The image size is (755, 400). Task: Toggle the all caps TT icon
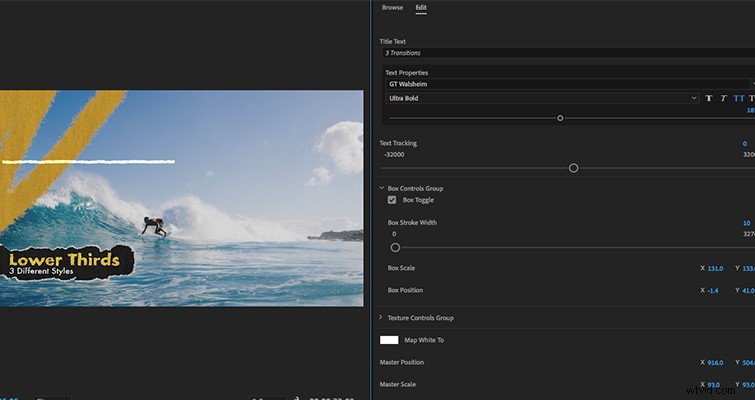point(738,98)
